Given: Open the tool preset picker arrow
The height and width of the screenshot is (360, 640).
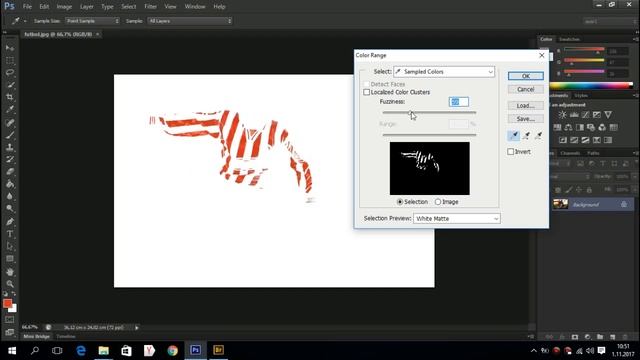Looking at the screenshot, I should pyautogui.click(x=25, y=21).
